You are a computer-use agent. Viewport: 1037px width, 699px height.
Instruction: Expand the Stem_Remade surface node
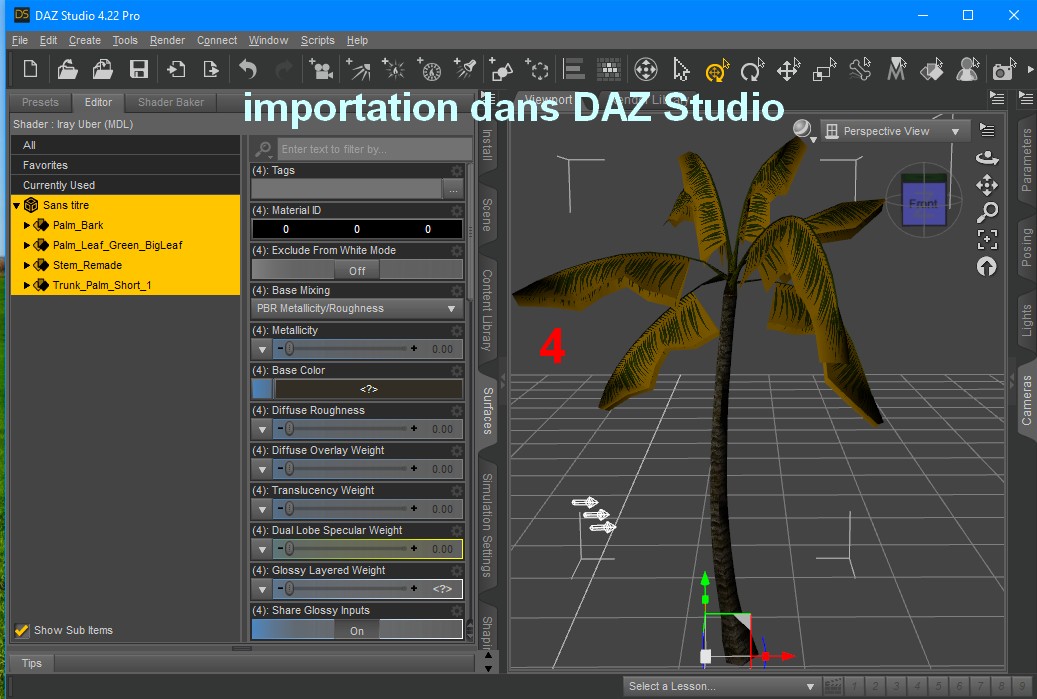(x=27, y=265)
